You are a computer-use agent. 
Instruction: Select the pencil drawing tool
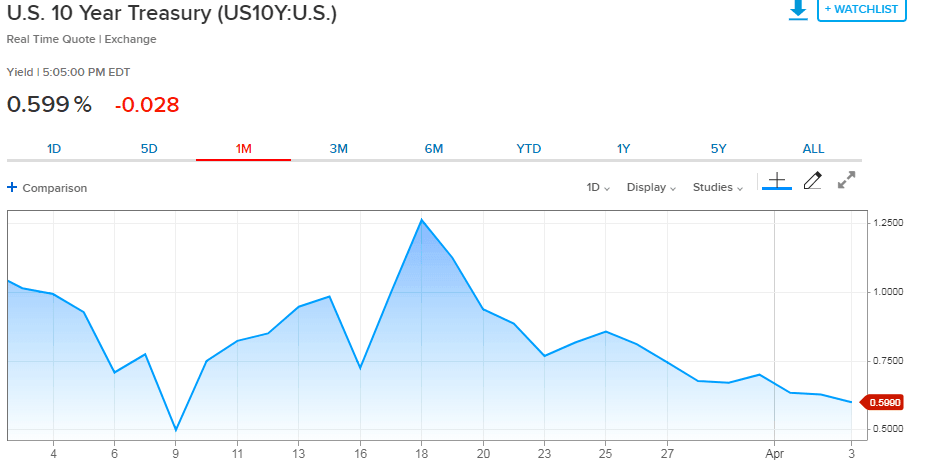tap(812, 181)
